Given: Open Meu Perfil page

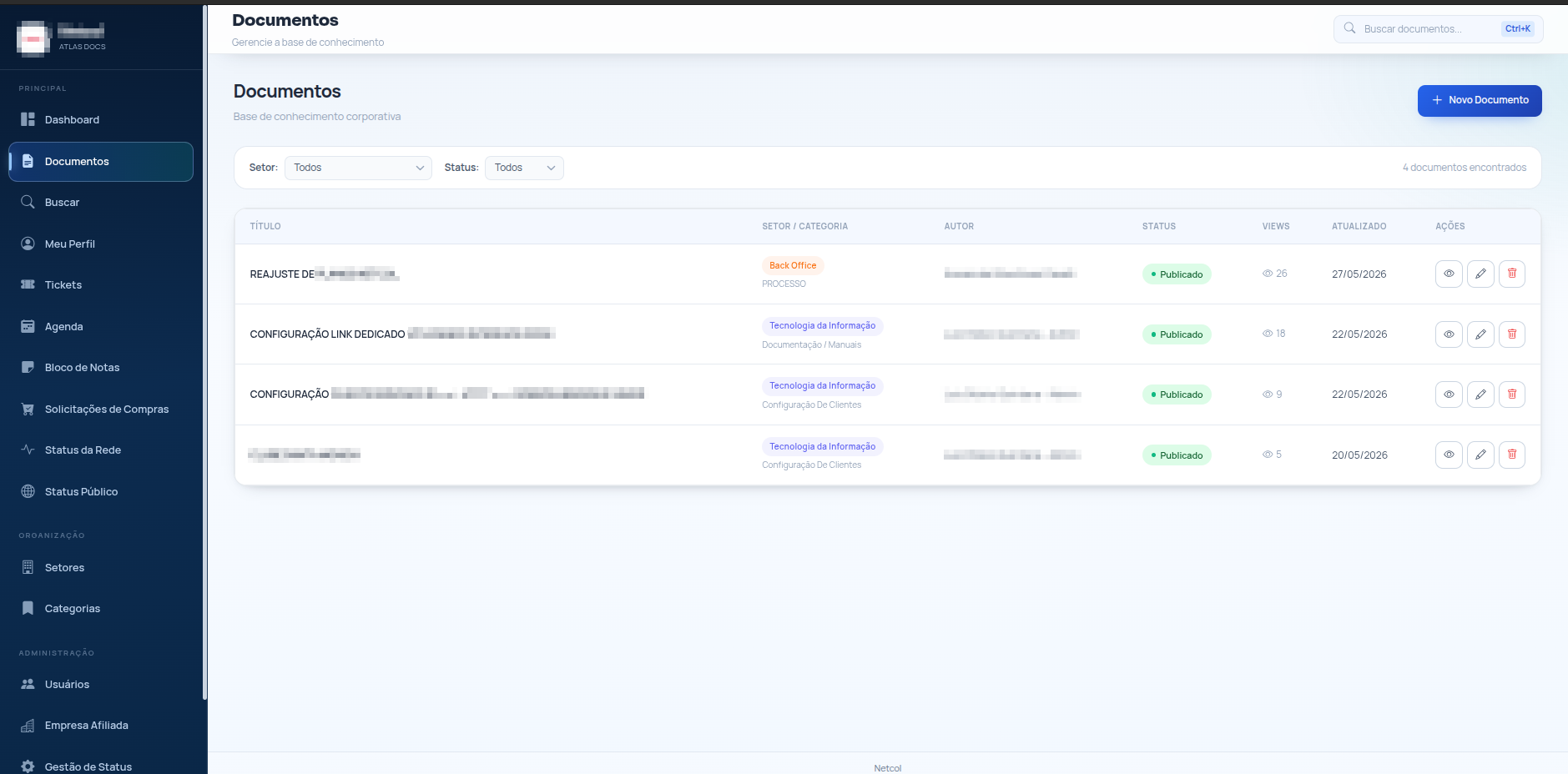Looking at the screenshot, I should pyautogui.click(x=101, y=244).
